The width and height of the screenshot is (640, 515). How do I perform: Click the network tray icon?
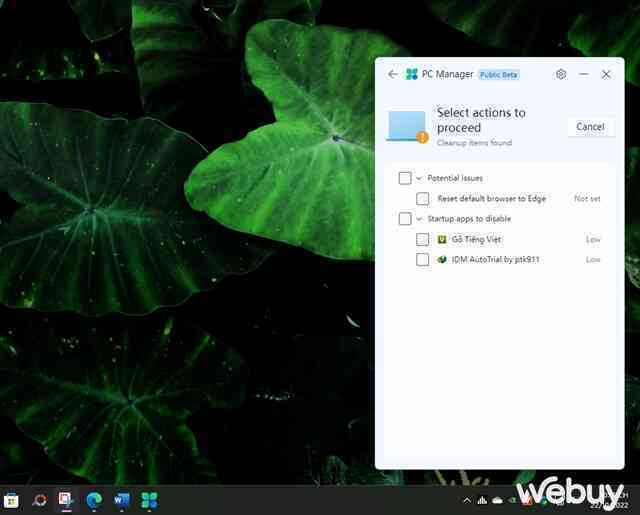[482, 500]
